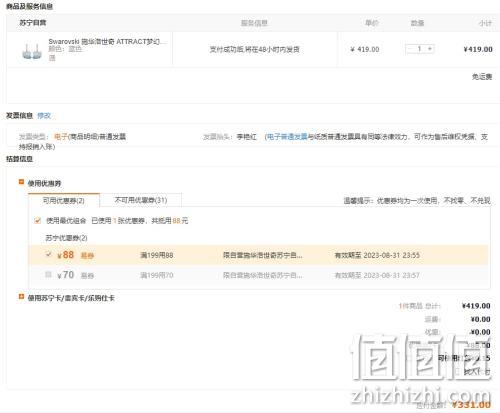Viewport: 500px width, 413px height.
Task: Open the Swarovski earrings product thumbnail
Action: [x=32, y=51]
